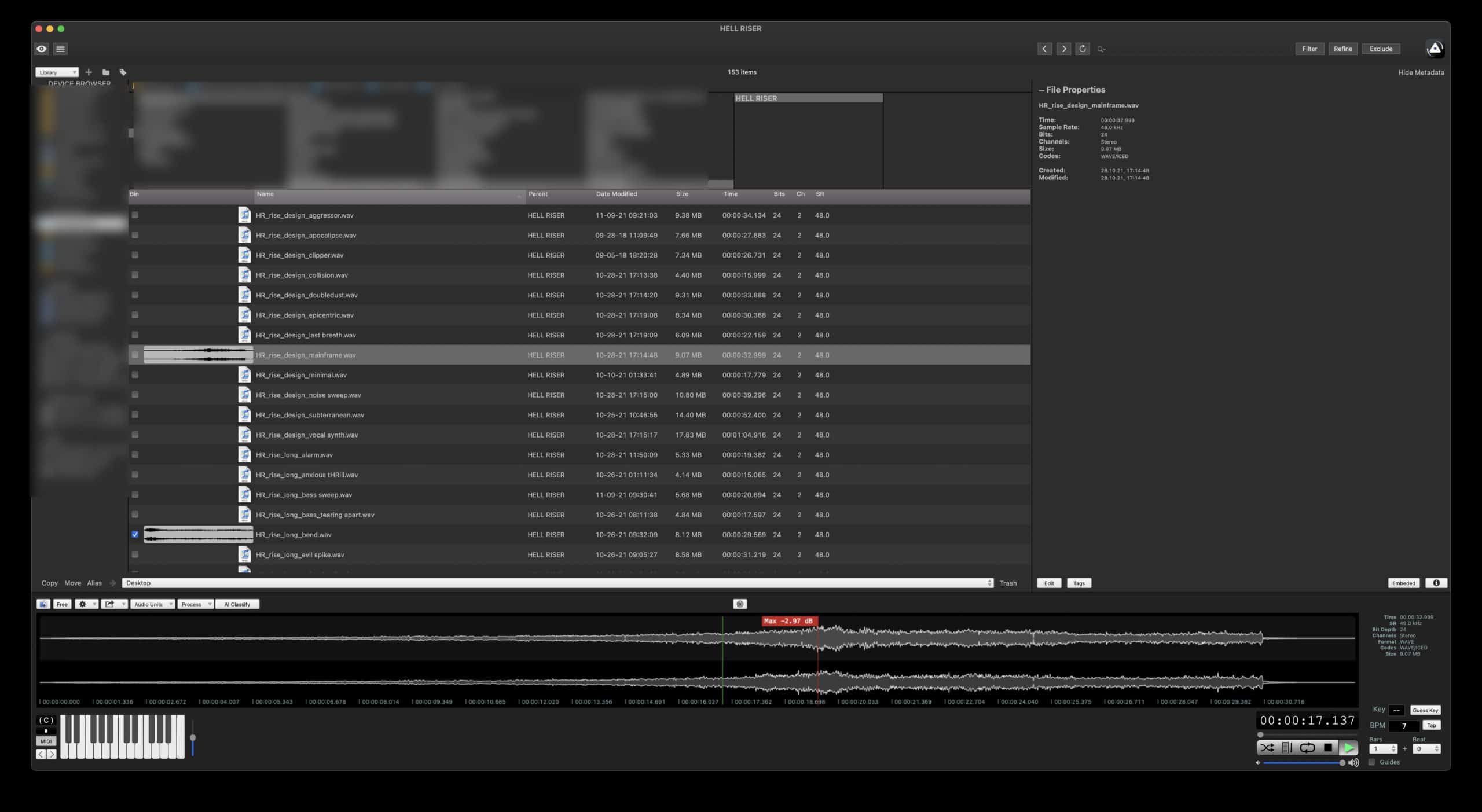The image size is (1482, 812).
Task: Click the Beat stepper
Action: (1436, 749)
